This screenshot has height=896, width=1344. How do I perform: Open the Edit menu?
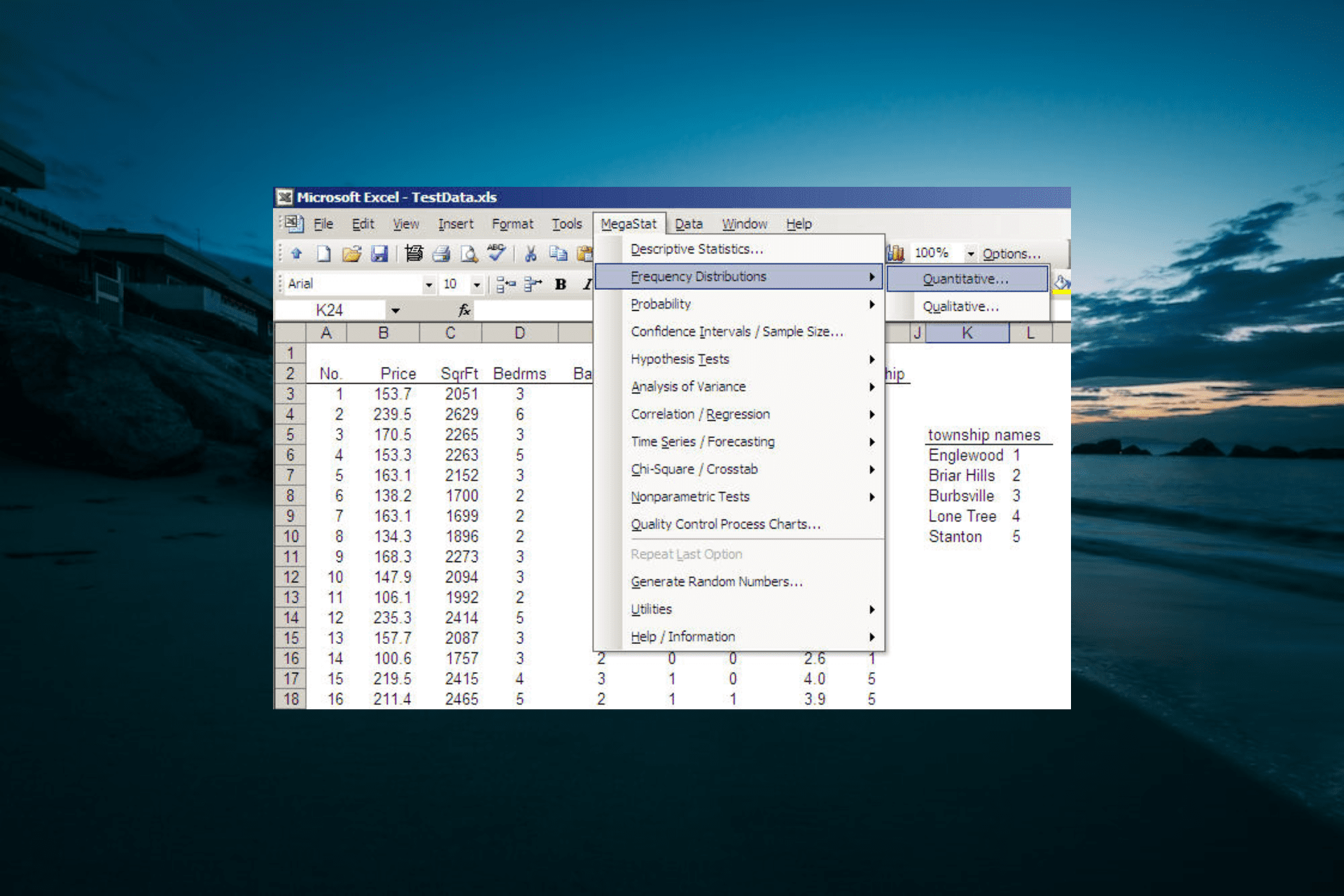(x=363, y=224)
